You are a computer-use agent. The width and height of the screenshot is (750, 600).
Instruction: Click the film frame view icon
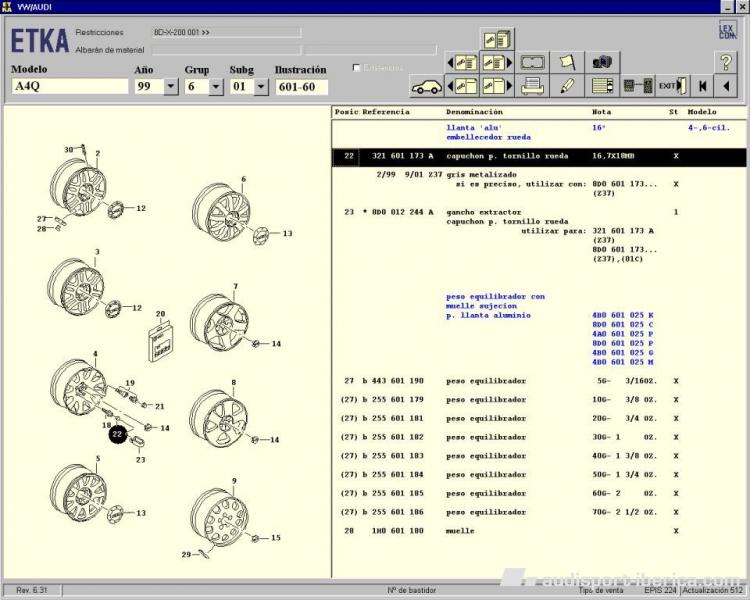pos(532,62)
